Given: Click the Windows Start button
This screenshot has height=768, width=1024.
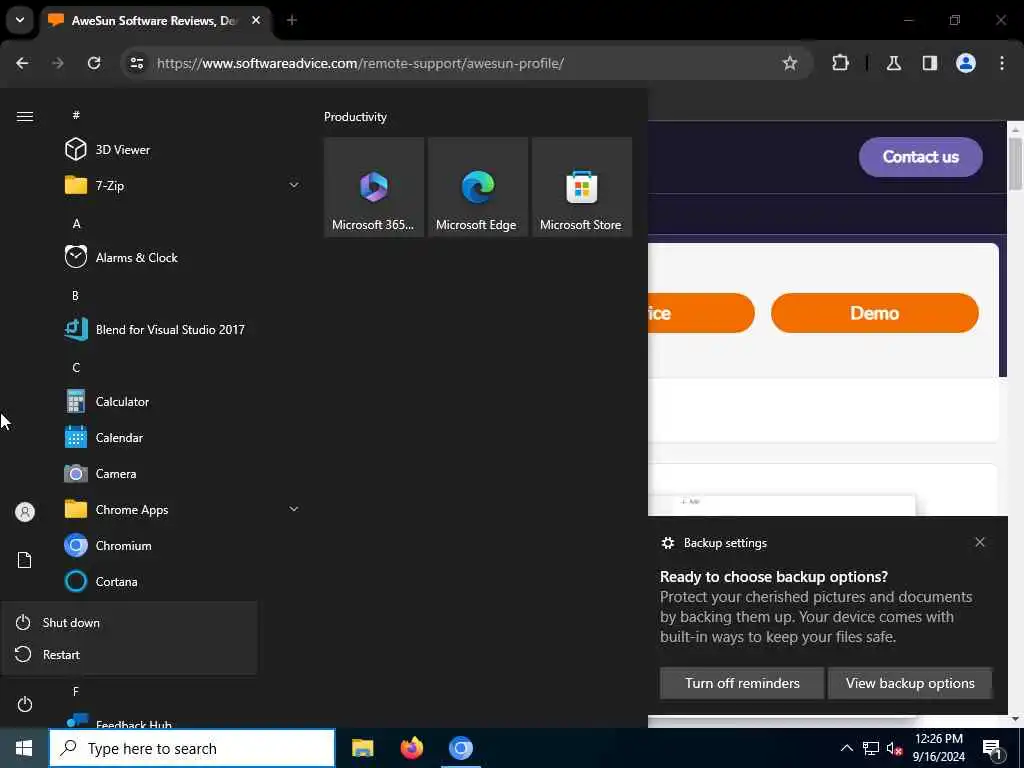Looking at the screenshot, I should [x=24, y=748].
